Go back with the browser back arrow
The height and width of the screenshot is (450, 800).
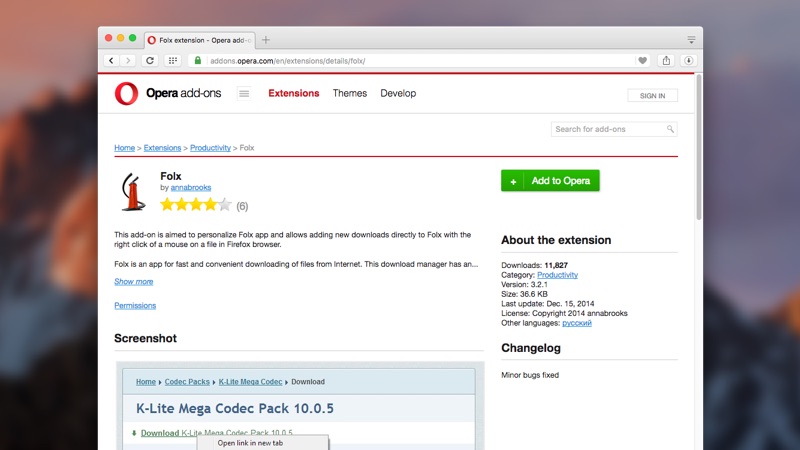(111, 60)
